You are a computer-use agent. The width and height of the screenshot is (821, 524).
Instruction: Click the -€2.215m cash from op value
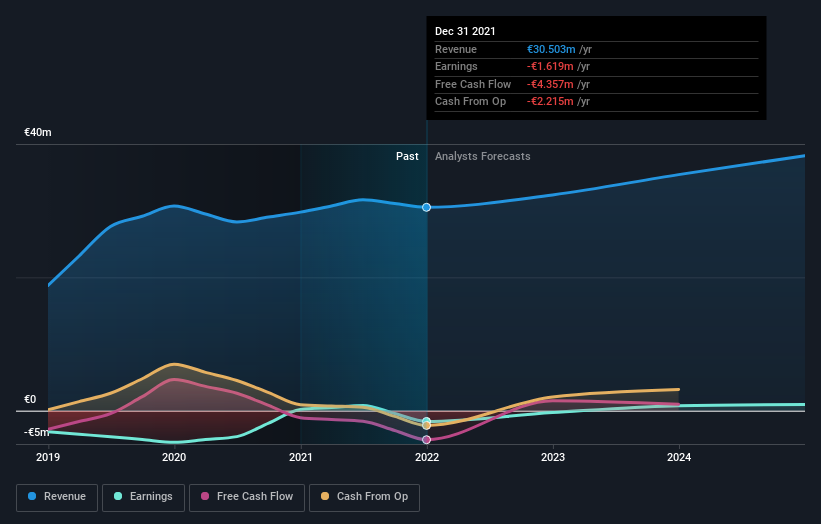(x=550, y=102)
